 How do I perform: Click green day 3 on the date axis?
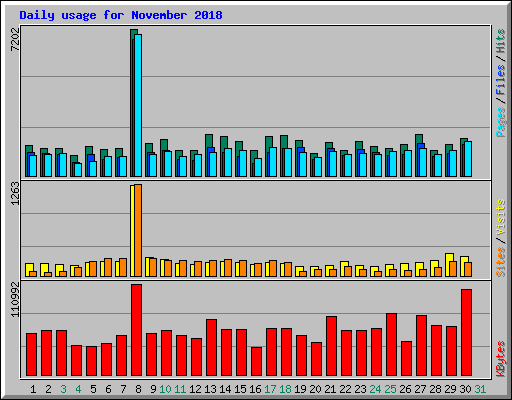[63, 389]
